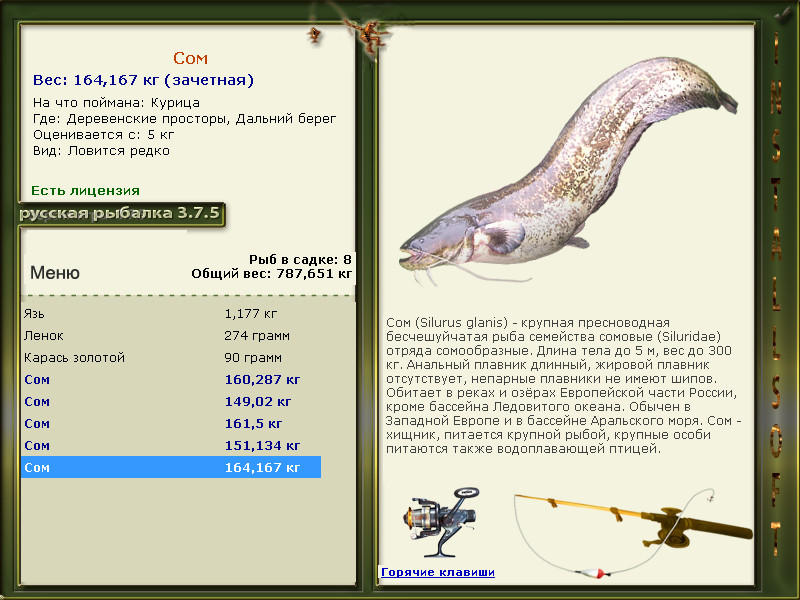
Task: Open the Меню button
Action: (x=55, y=272)
